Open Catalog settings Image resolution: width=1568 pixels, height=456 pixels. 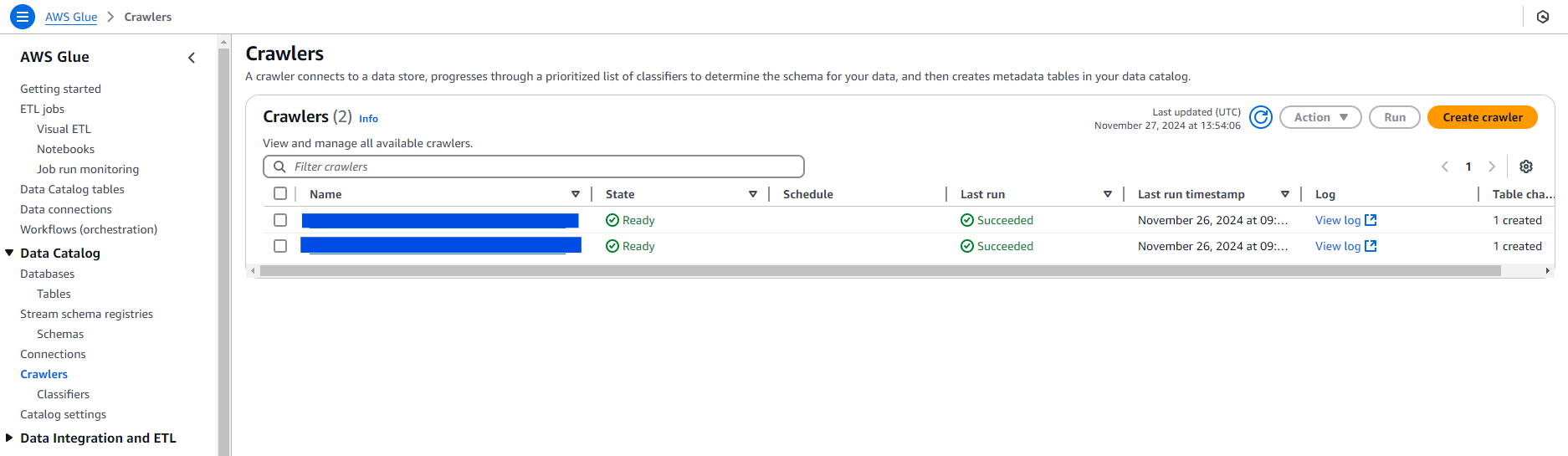pyautogui.click(x=63, y=414)
